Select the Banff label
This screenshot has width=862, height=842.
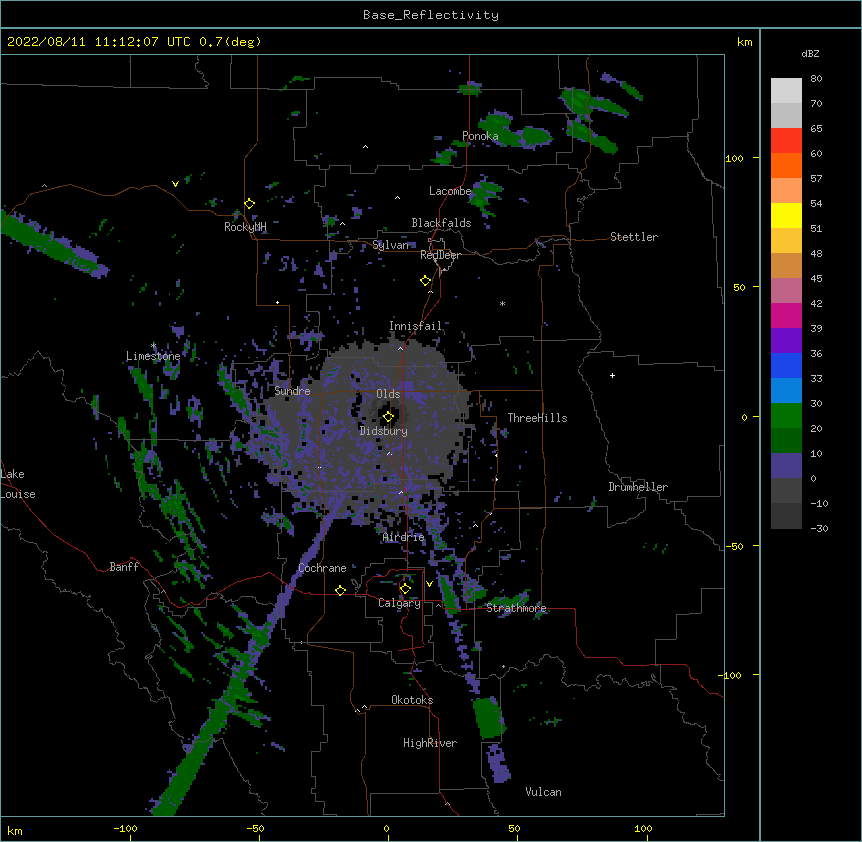pos(124,567)
